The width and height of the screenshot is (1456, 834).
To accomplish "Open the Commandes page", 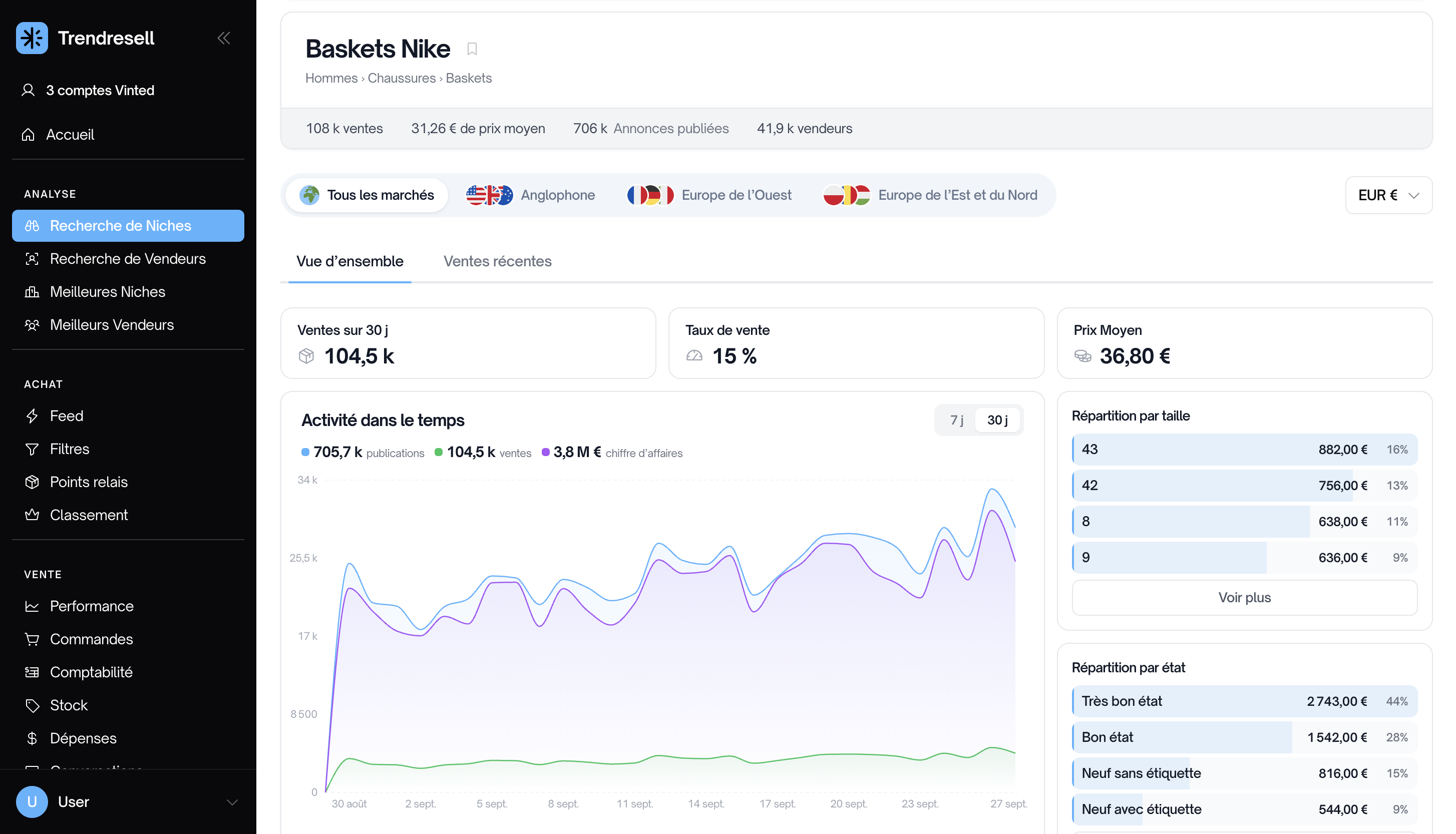I will [x=128, y=639].
